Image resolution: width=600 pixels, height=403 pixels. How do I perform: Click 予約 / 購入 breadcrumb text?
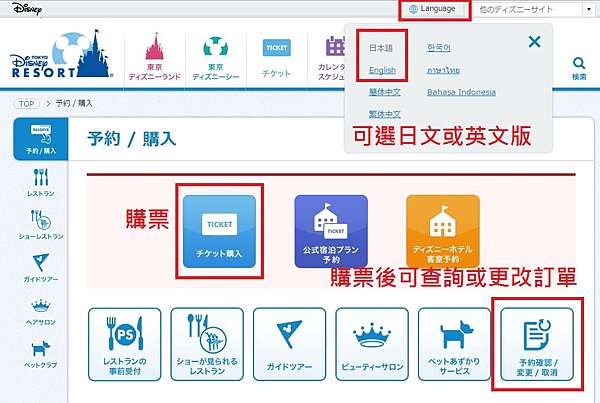[x=74, y=103]
